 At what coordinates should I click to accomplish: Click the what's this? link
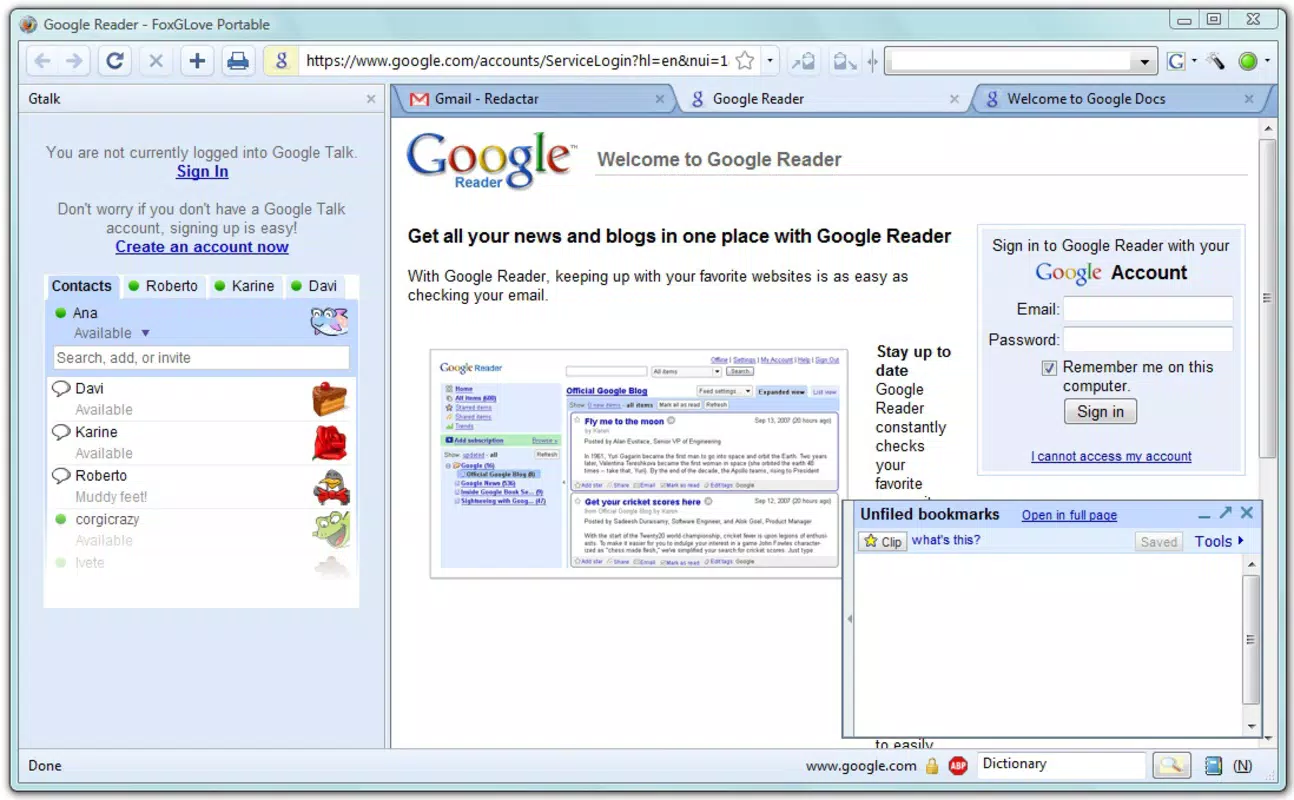click(x=946, y=540)
